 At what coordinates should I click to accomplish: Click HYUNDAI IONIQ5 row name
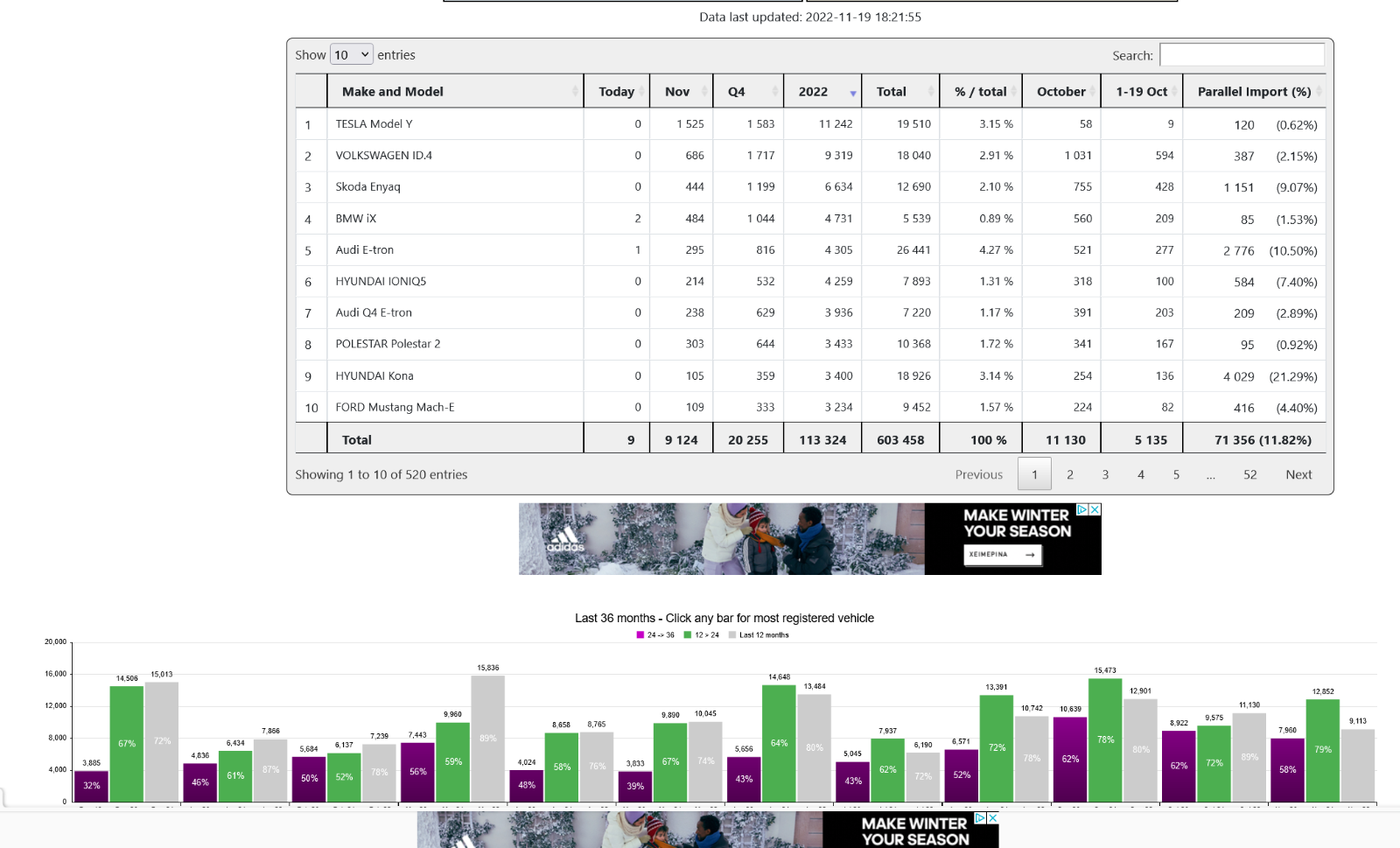(x=381, y=281)
